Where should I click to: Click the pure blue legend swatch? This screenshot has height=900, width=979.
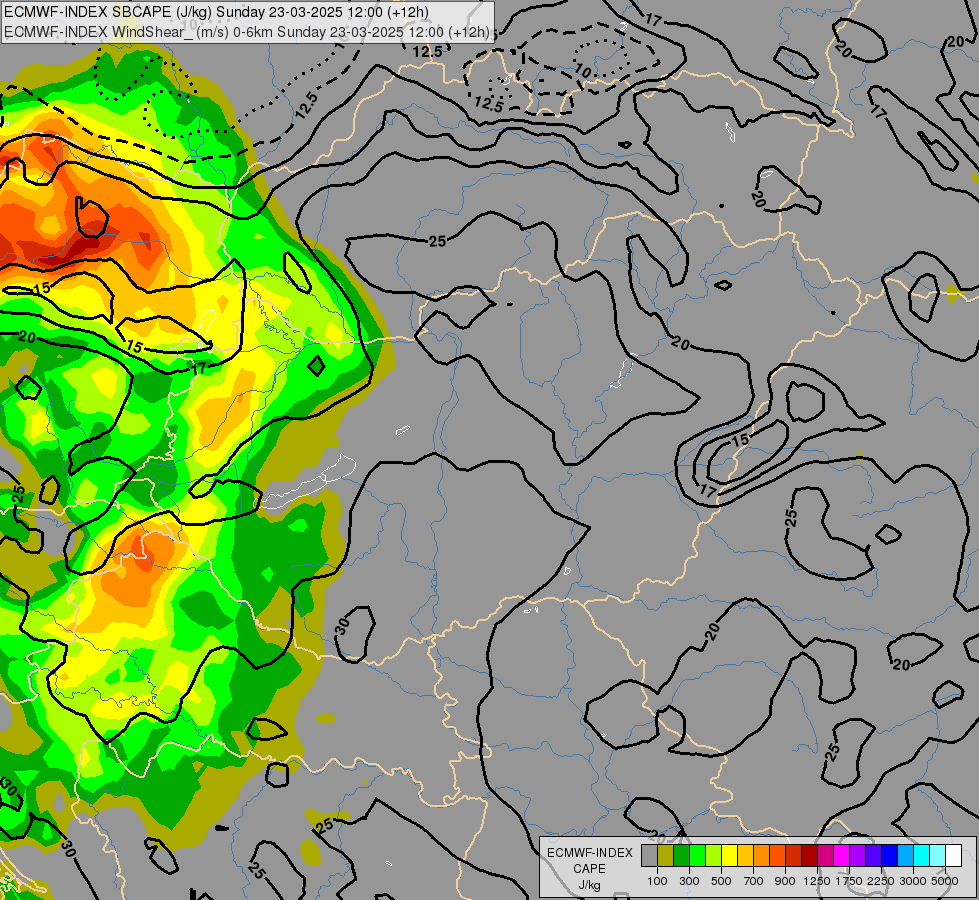890,855
